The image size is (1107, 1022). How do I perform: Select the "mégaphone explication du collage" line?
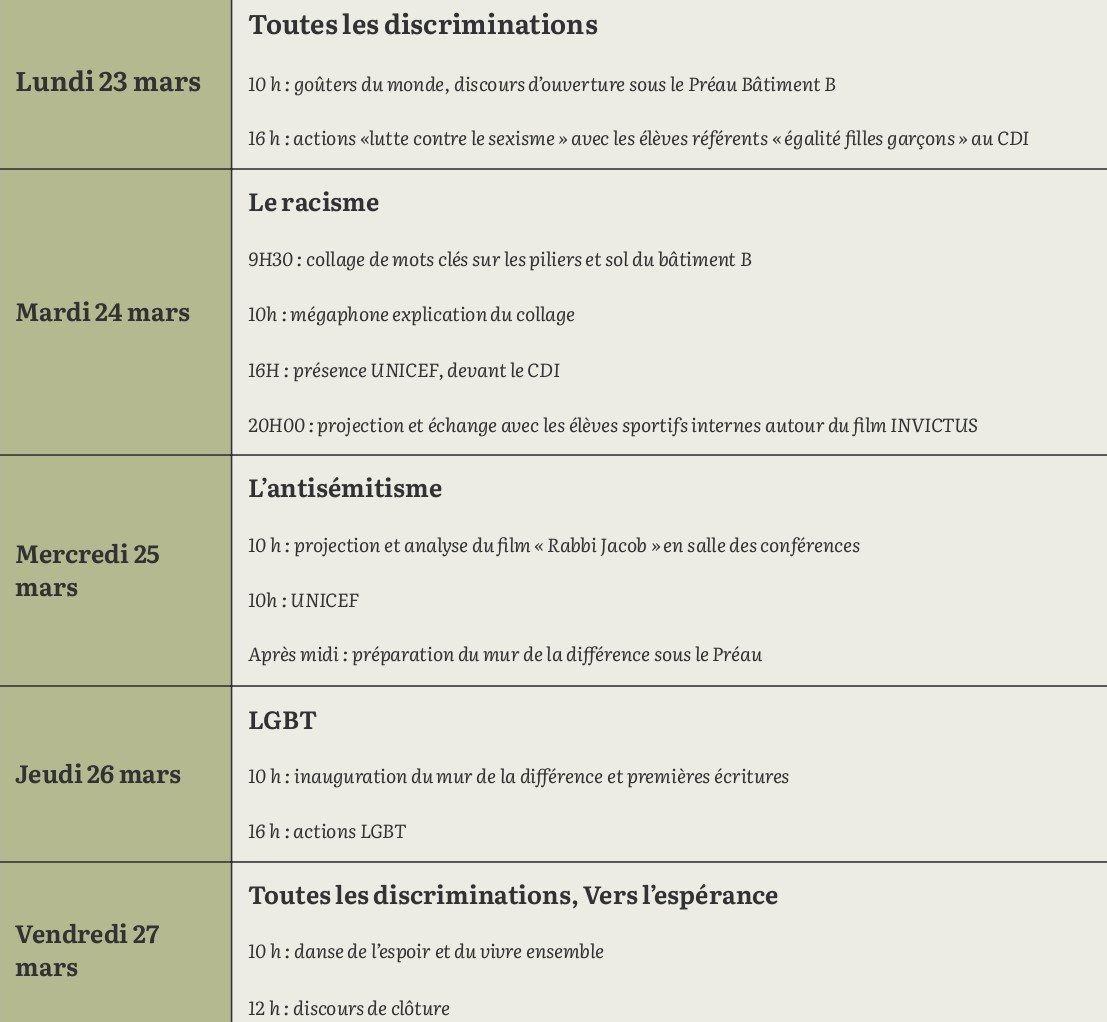pos(411,315)
